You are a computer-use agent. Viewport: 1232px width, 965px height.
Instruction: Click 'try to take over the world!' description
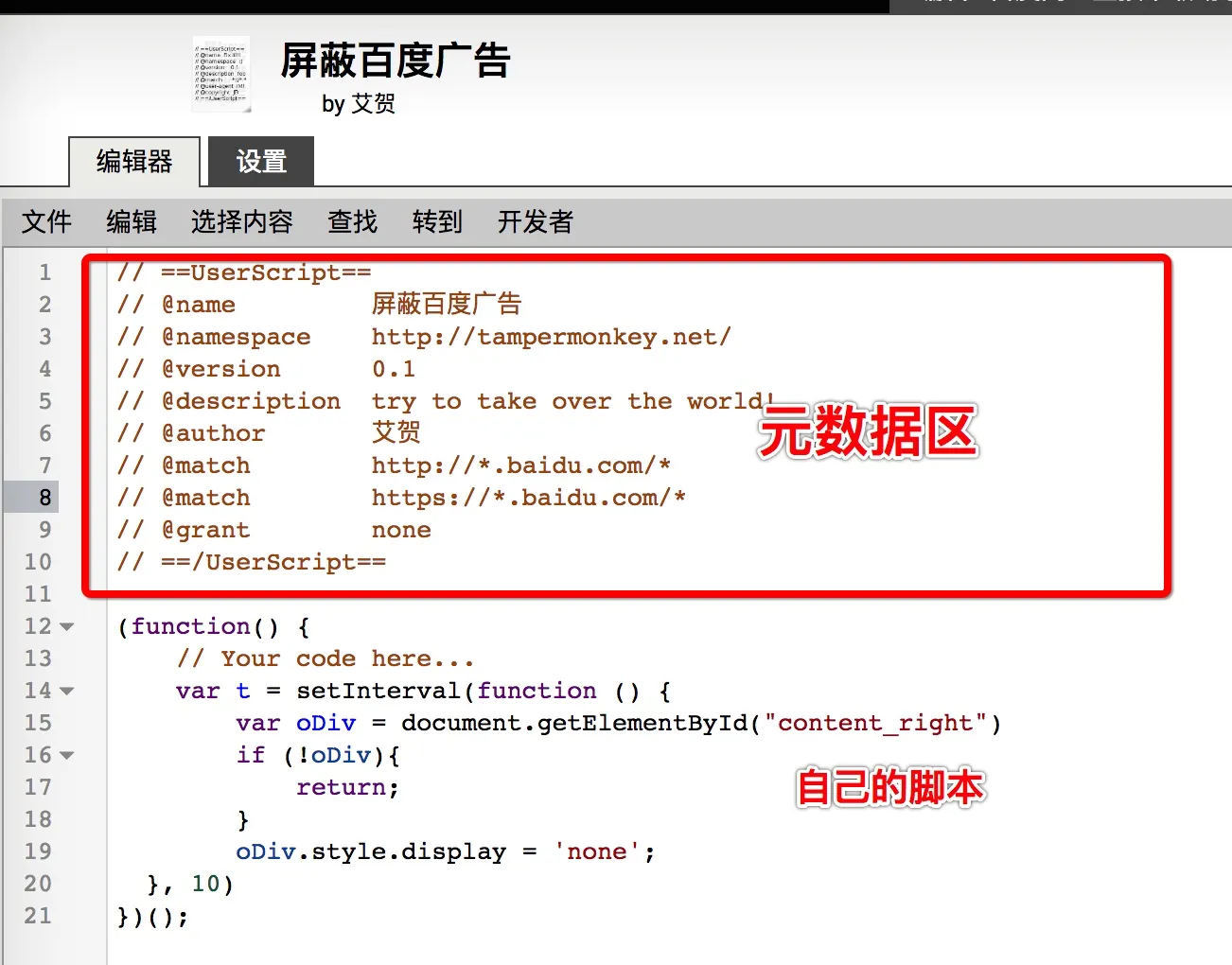[x=573, y=401]
